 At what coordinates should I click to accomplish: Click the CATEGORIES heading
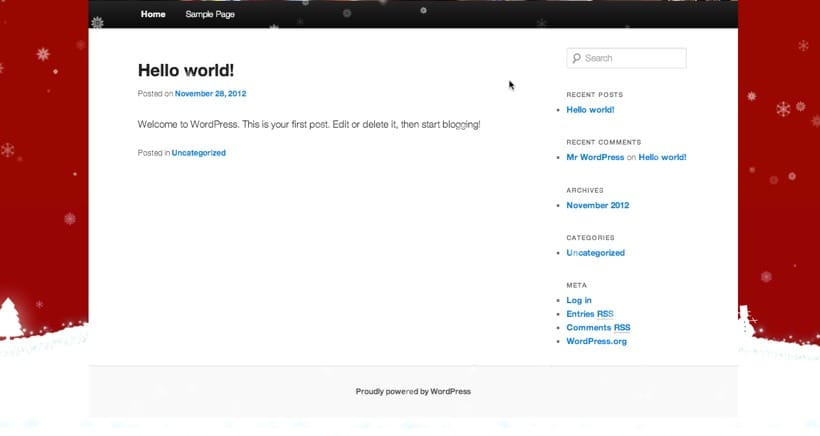click(590, 238)
